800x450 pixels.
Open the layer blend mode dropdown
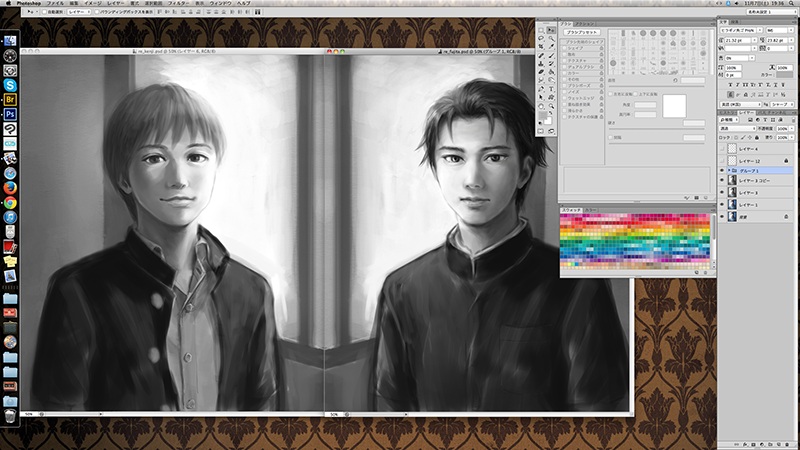coord(736,127)
